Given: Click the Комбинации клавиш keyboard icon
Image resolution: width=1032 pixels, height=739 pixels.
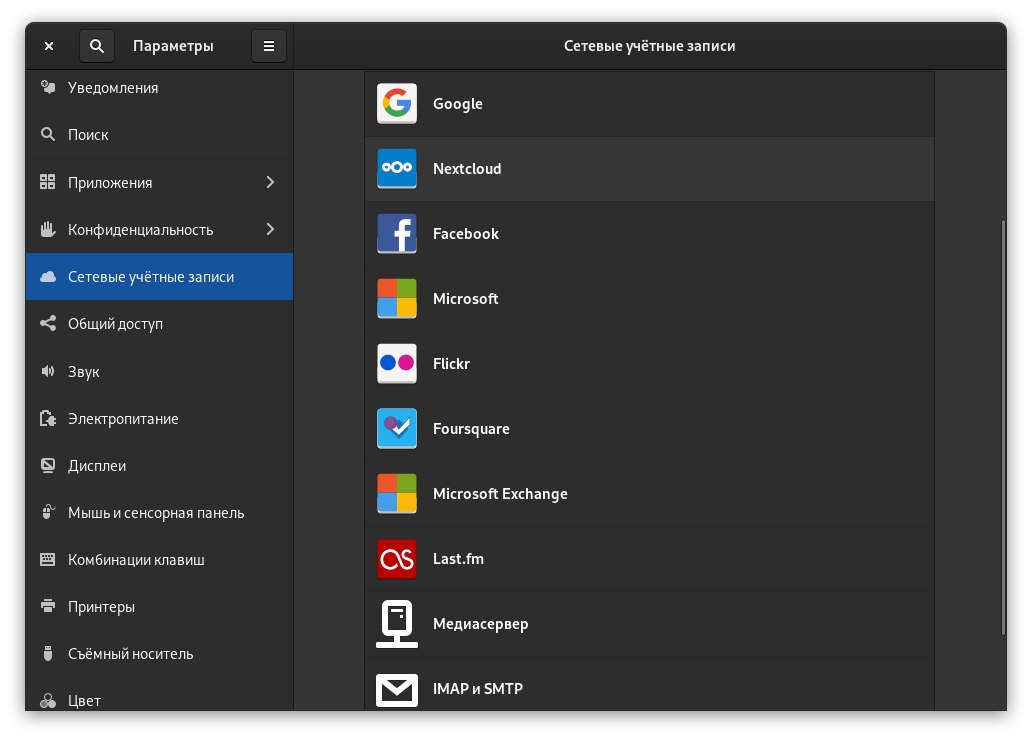Looking at the screenshot, I should [x=47, y=559].
